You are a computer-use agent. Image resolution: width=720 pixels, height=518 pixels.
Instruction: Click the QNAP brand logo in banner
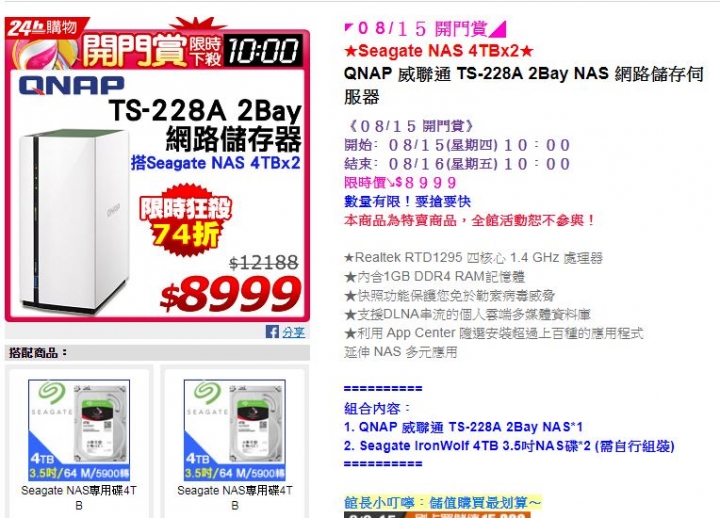[72, 85]
